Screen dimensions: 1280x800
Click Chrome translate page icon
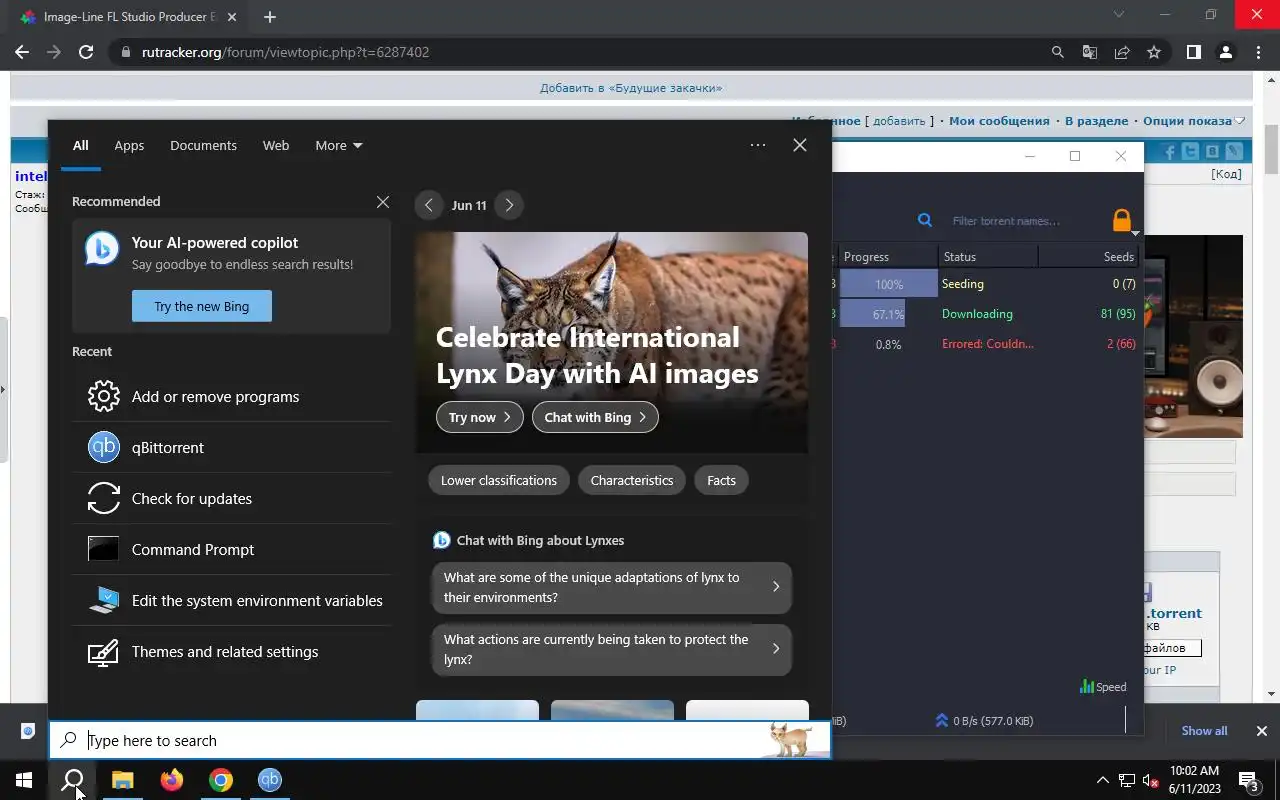(1090, 52)
